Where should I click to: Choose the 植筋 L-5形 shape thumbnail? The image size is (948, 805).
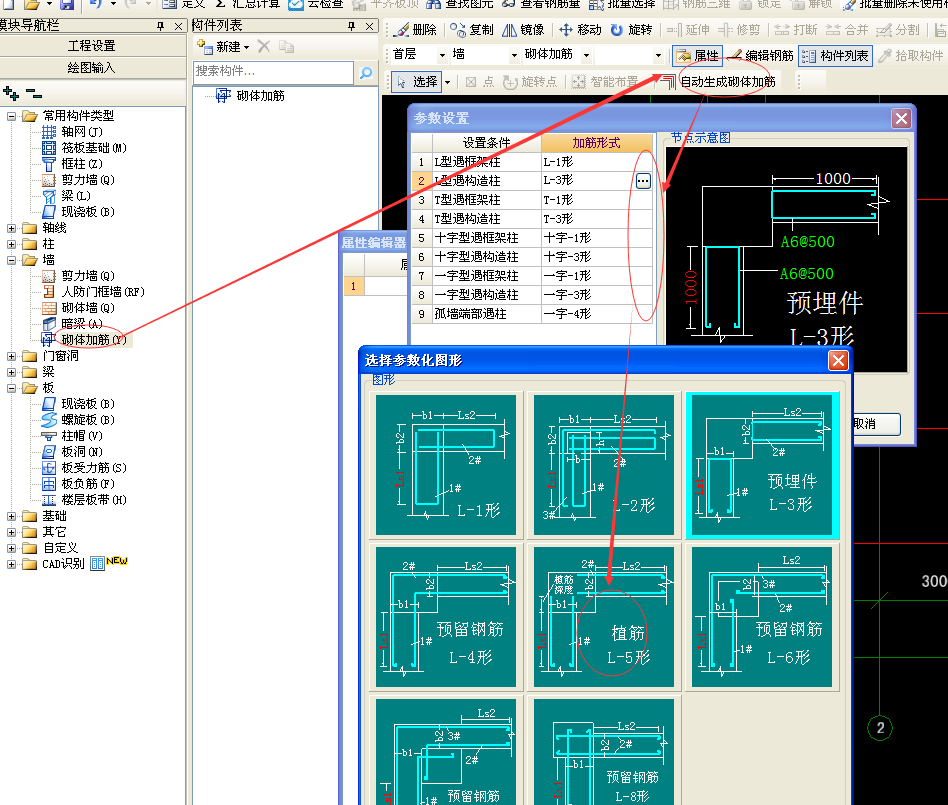pyautogui.click(x=603, y=617)
